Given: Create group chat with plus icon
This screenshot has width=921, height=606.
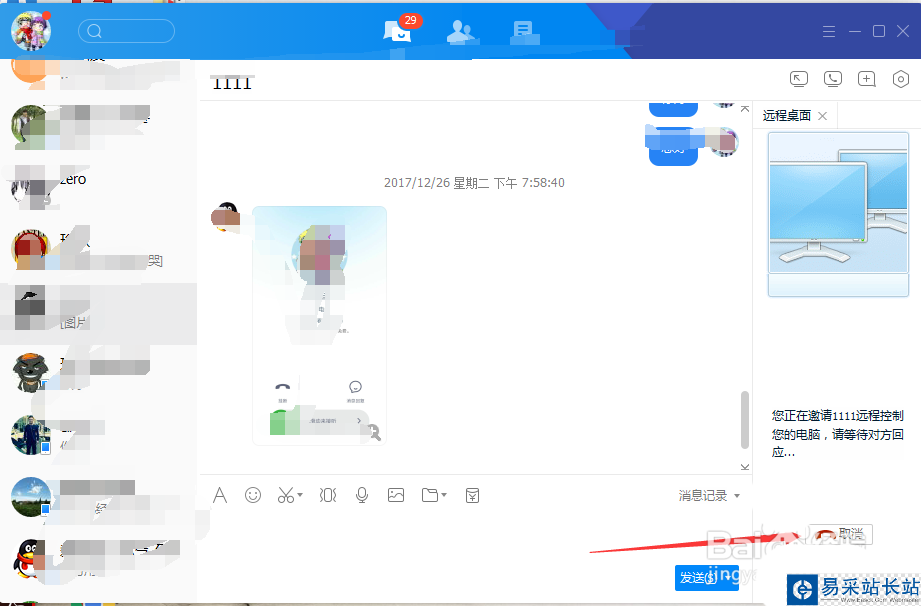Looking at the screenshot, I should 867,79.
